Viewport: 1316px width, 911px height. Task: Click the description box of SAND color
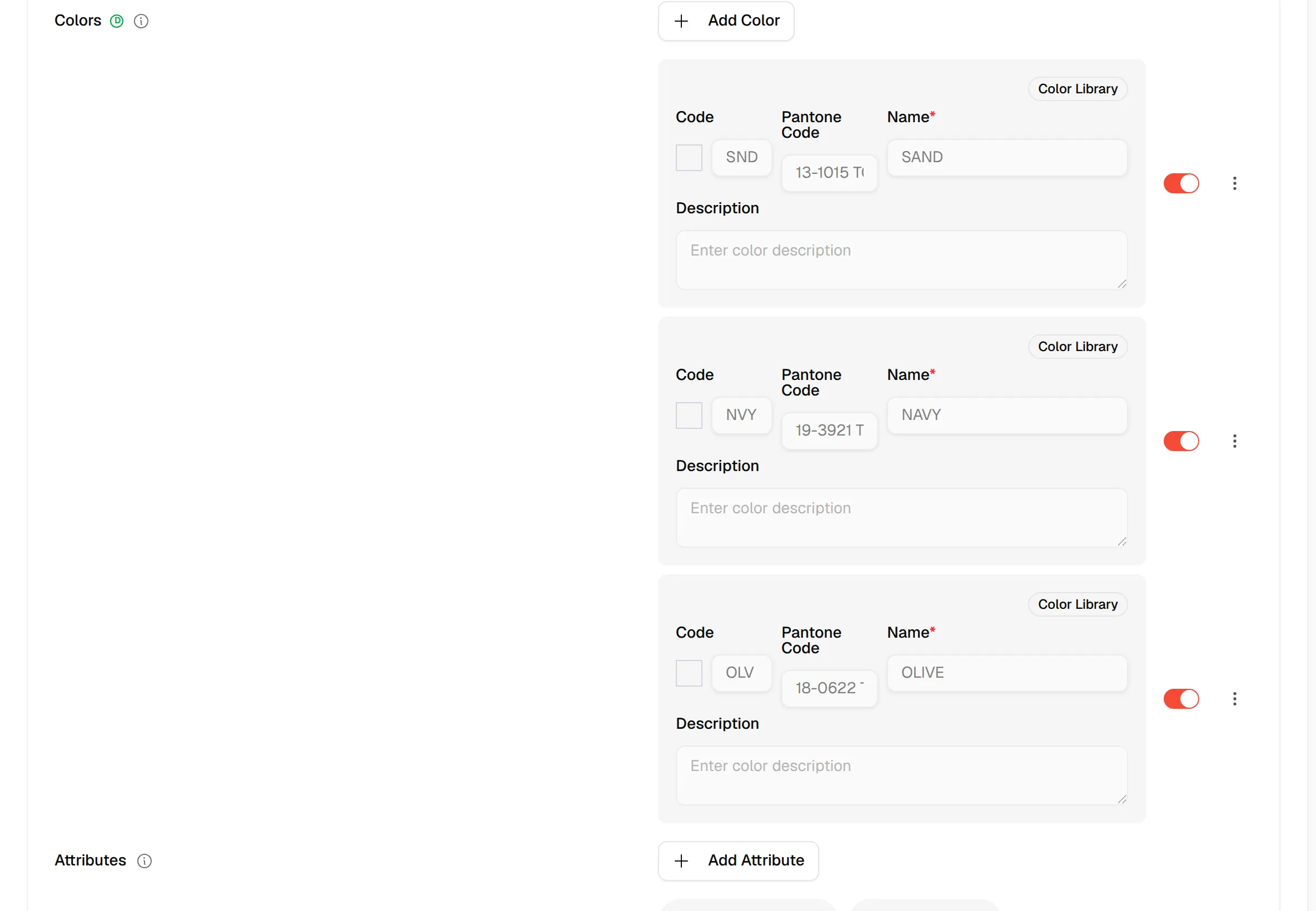901,261
